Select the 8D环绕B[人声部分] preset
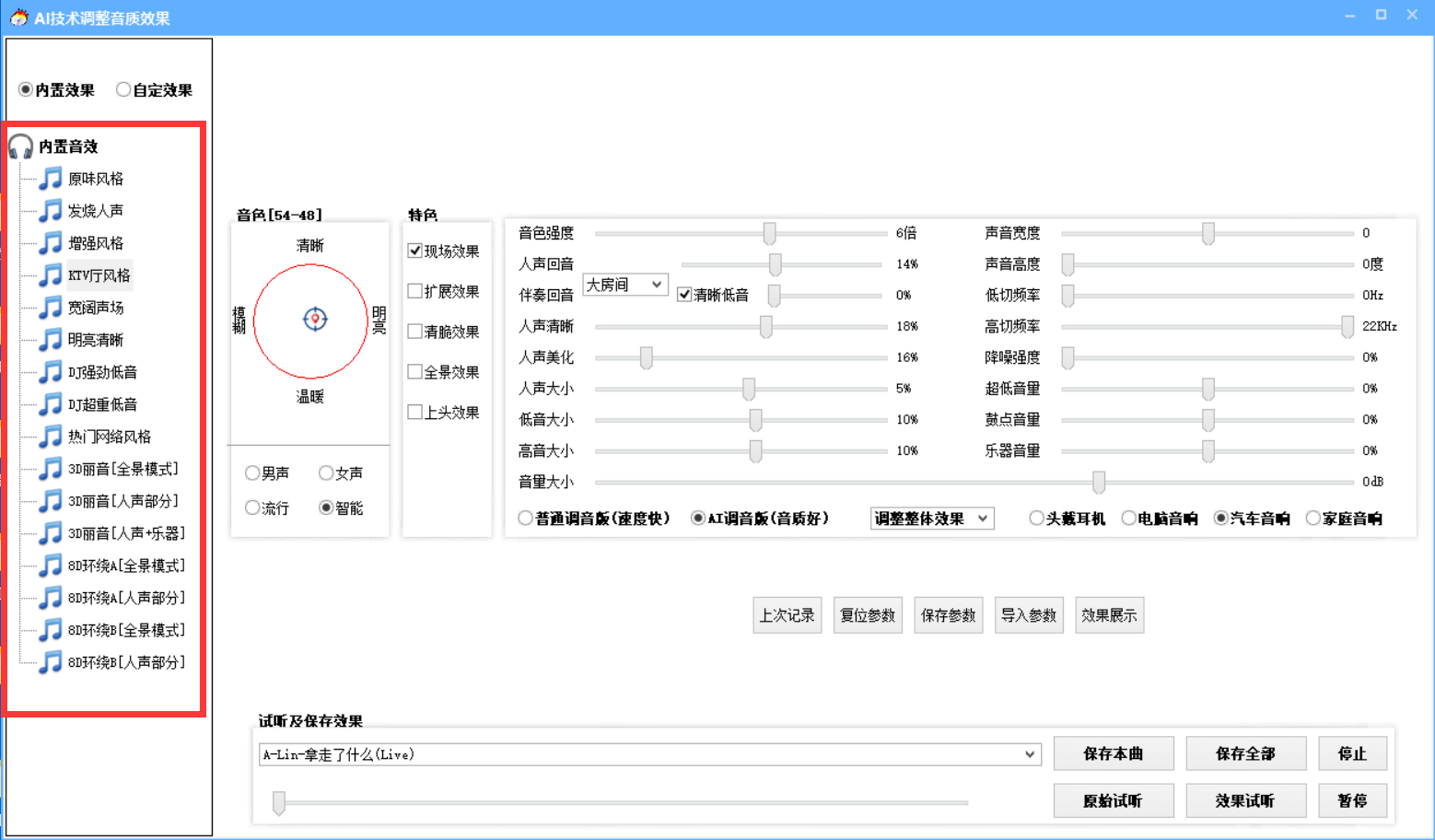This screenshot has height=840, width=1435. click(126, 662)
